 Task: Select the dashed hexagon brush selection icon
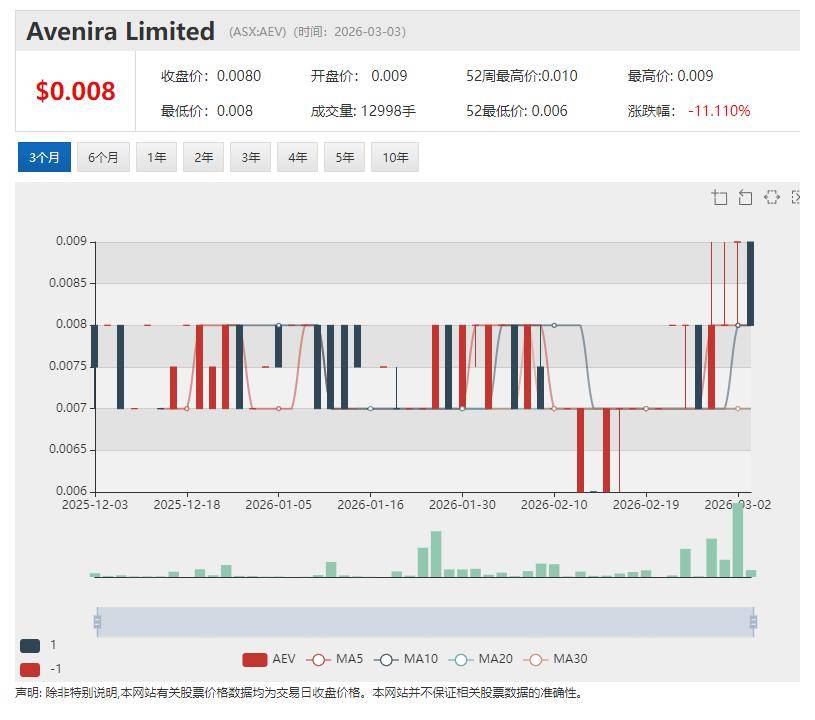click(x=771, y=197)
